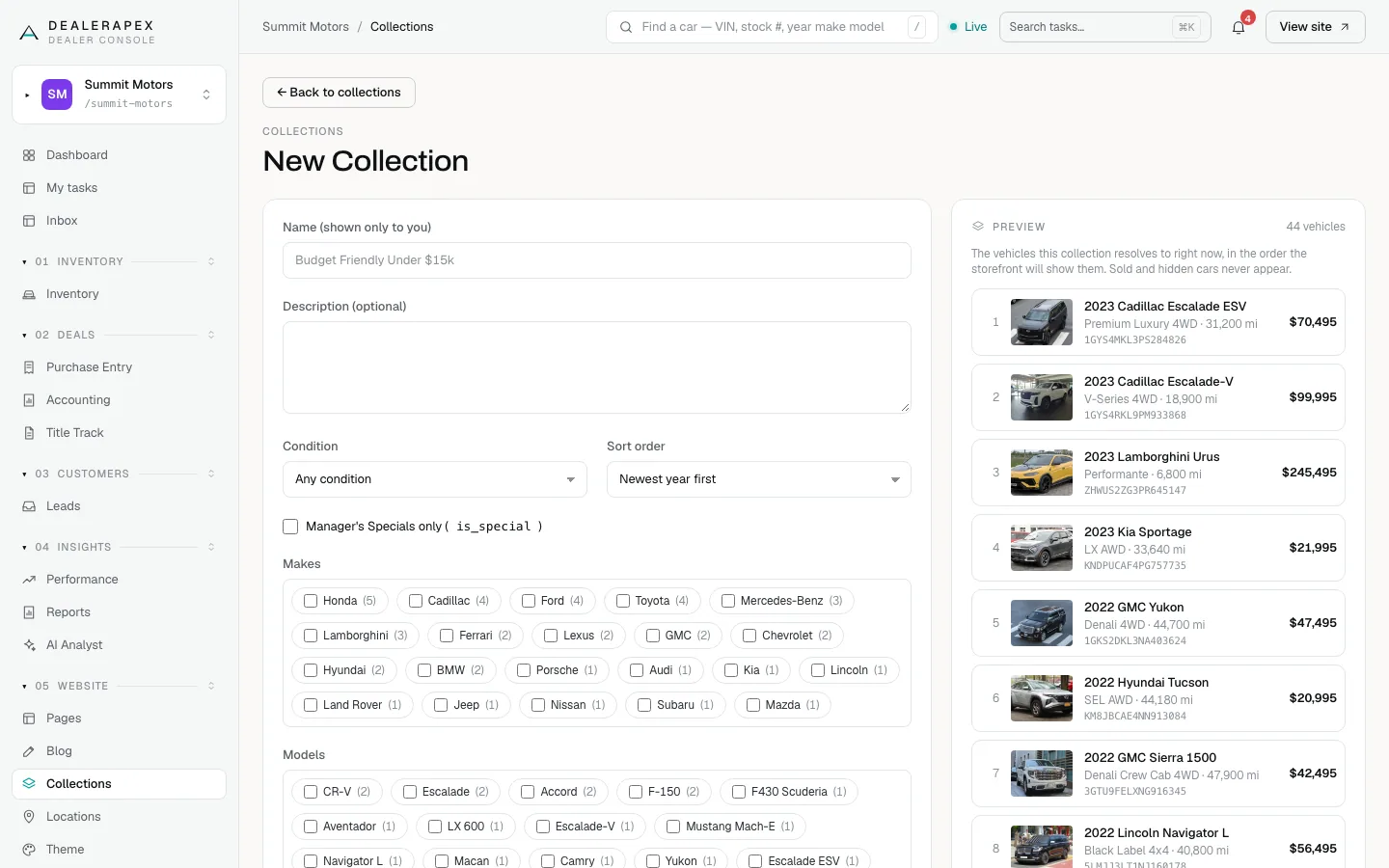Click the Collections layers icon in sidebar

(x=29, y=784)
